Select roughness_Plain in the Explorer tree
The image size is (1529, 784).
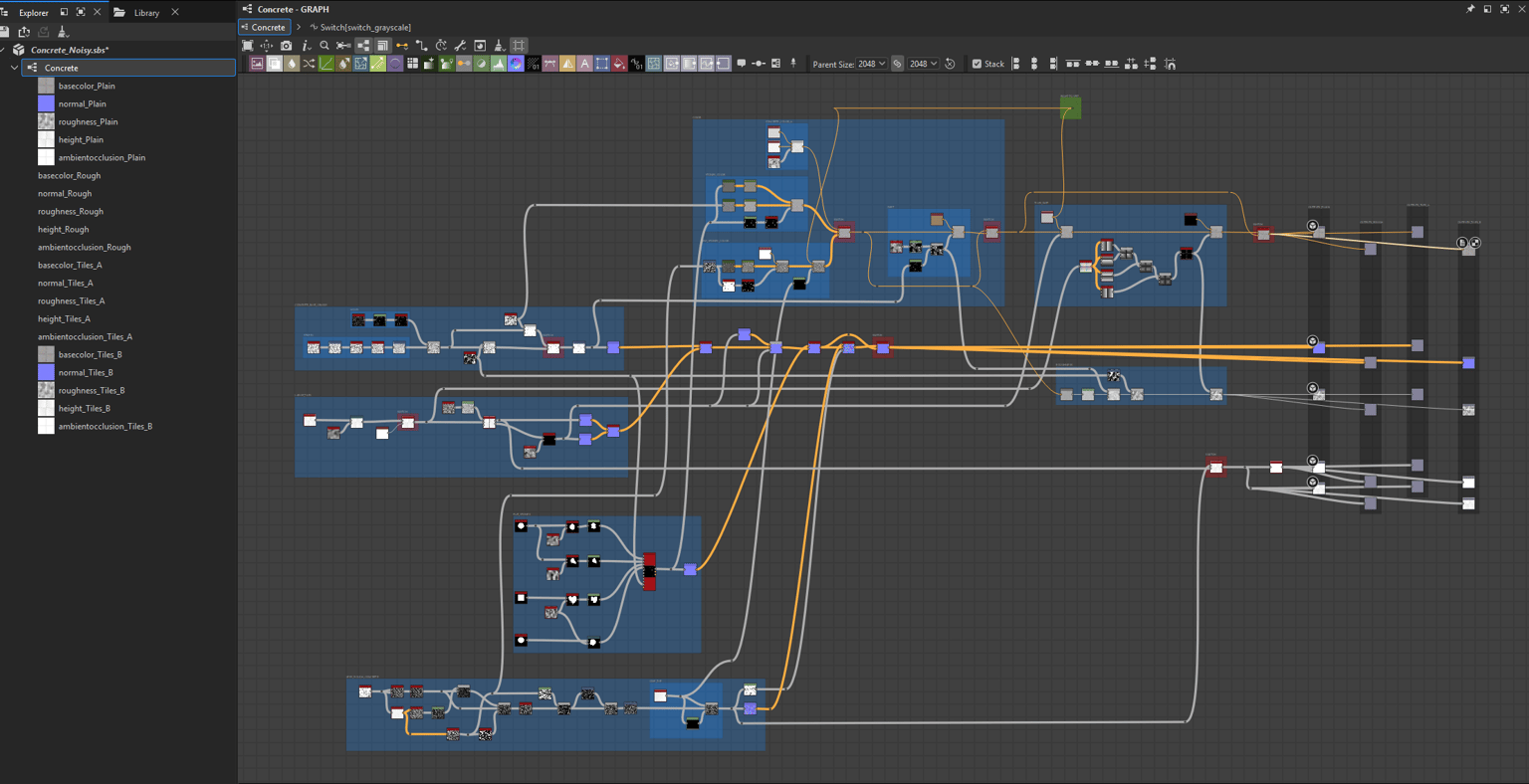[88, 121]
